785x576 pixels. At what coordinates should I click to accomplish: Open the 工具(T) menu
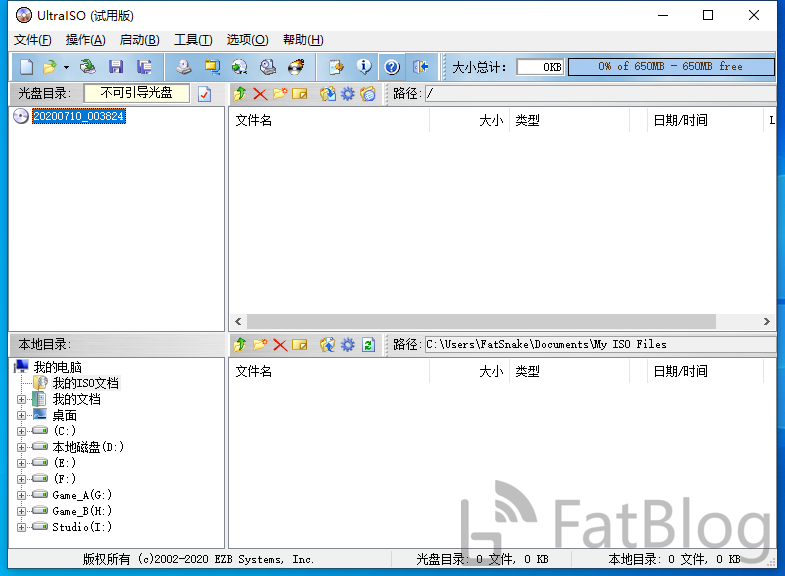[x=193, y=40]
